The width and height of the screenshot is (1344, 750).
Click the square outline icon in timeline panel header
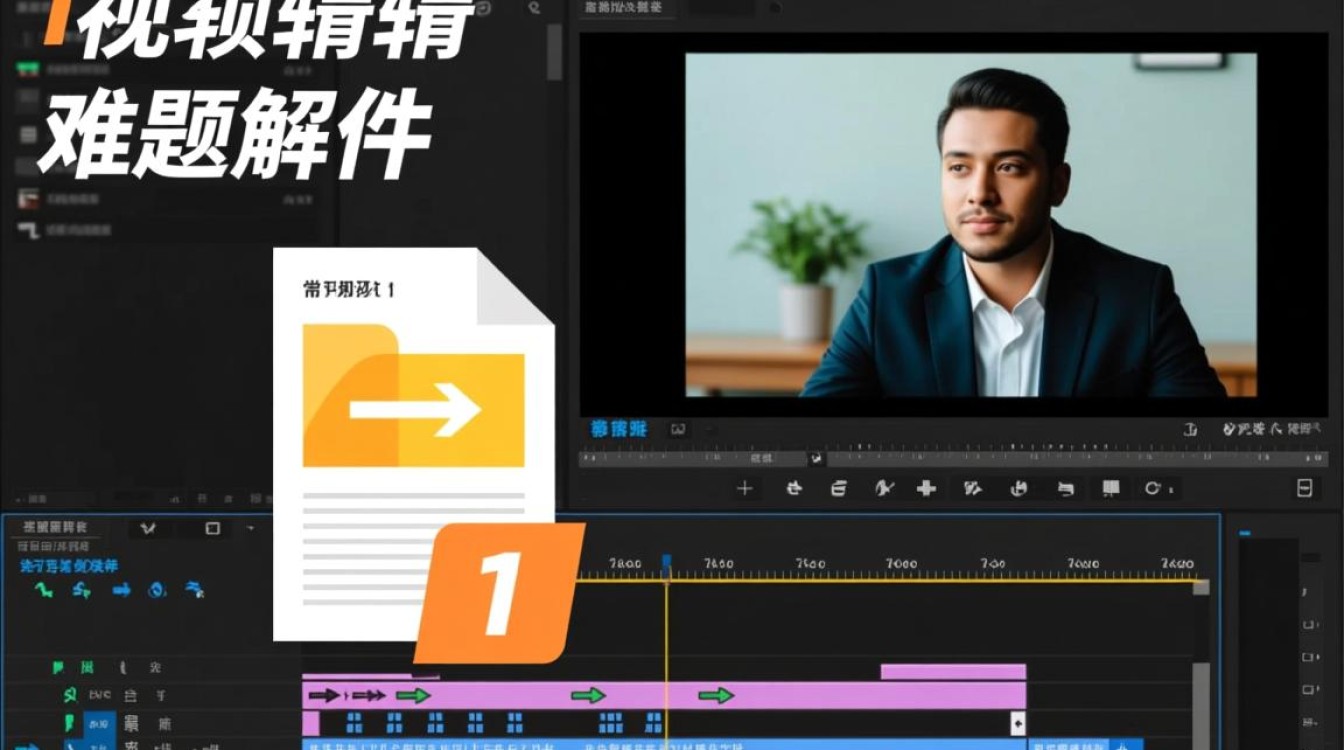click(x=212, y=528)
